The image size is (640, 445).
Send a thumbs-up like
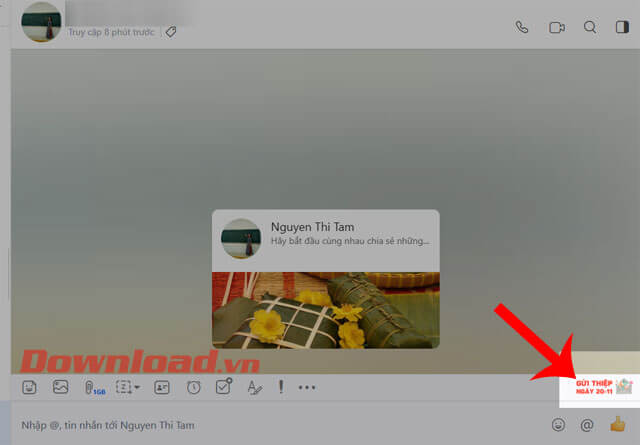click(618, 424)
